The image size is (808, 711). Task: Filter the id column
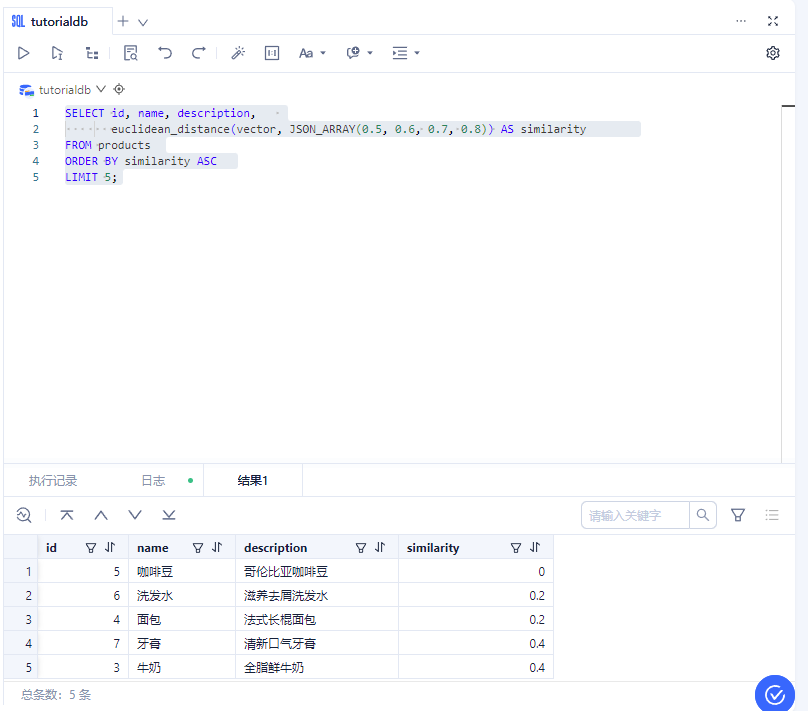[91, 548]
